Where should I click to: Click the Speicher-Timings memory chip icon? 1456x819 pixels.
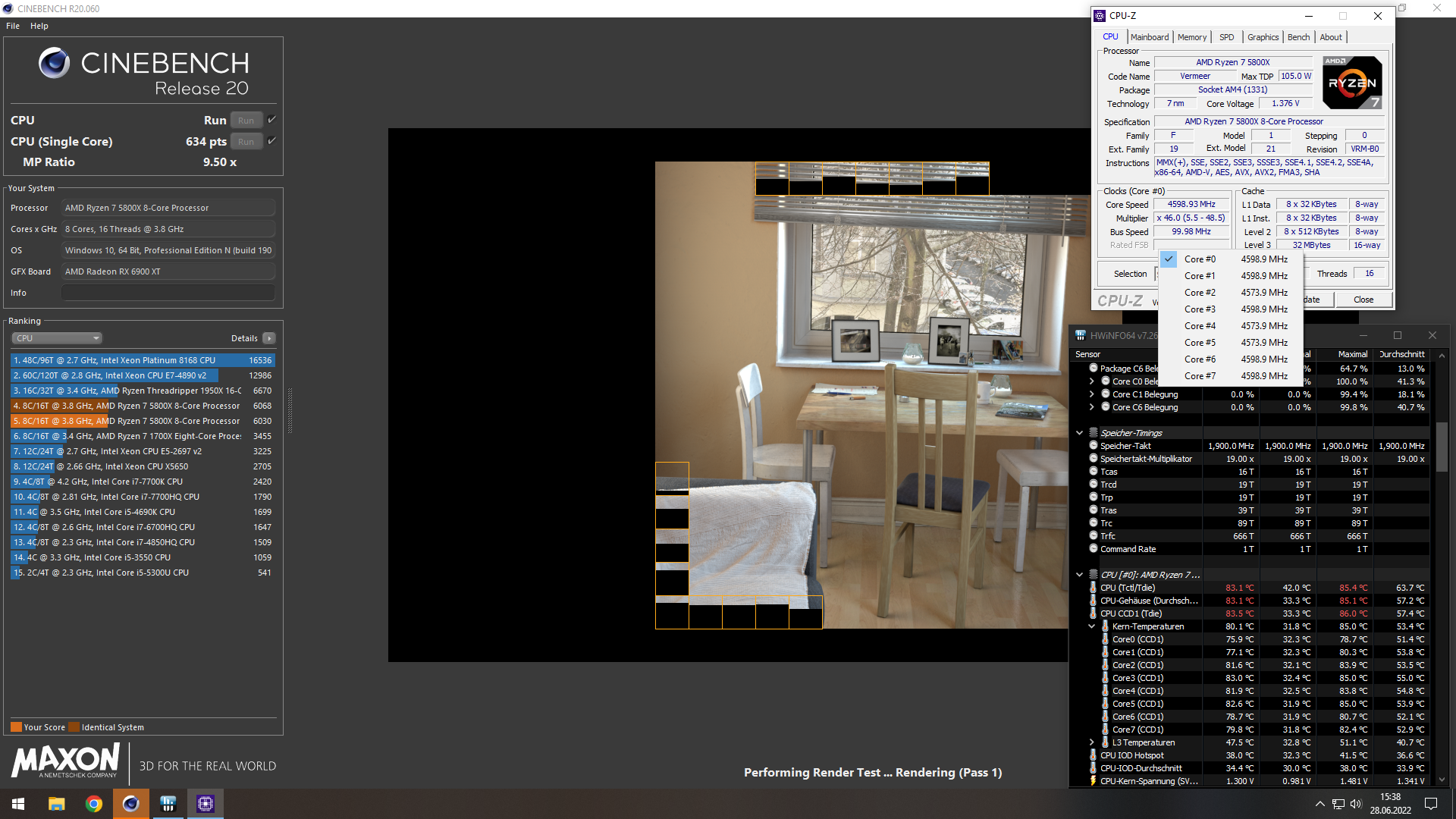pyautogui.click(x=1094, y=433)
